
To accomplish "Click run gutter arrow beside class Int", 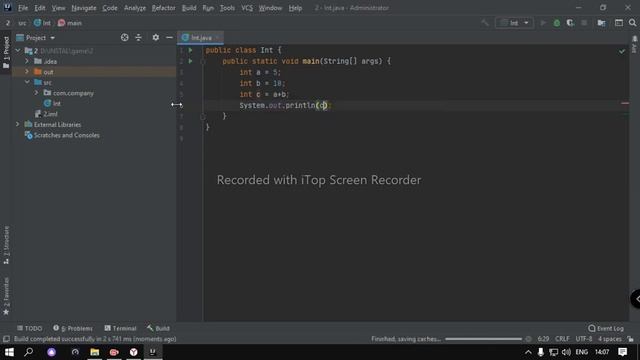I will 190,50.
